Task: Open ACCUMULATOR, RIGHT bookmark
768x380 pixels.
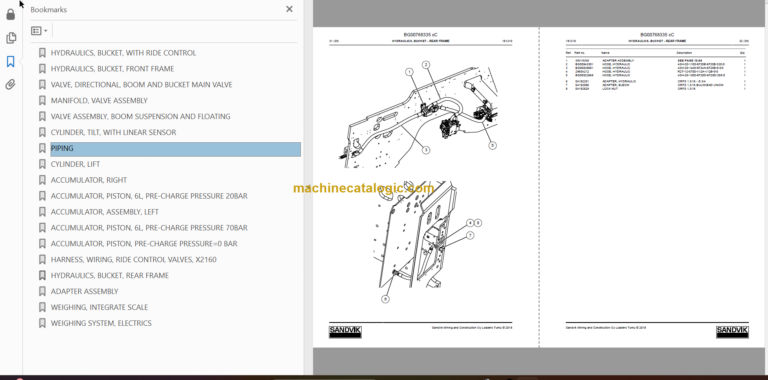Action: pyautogui.click(x=89, y=180)
